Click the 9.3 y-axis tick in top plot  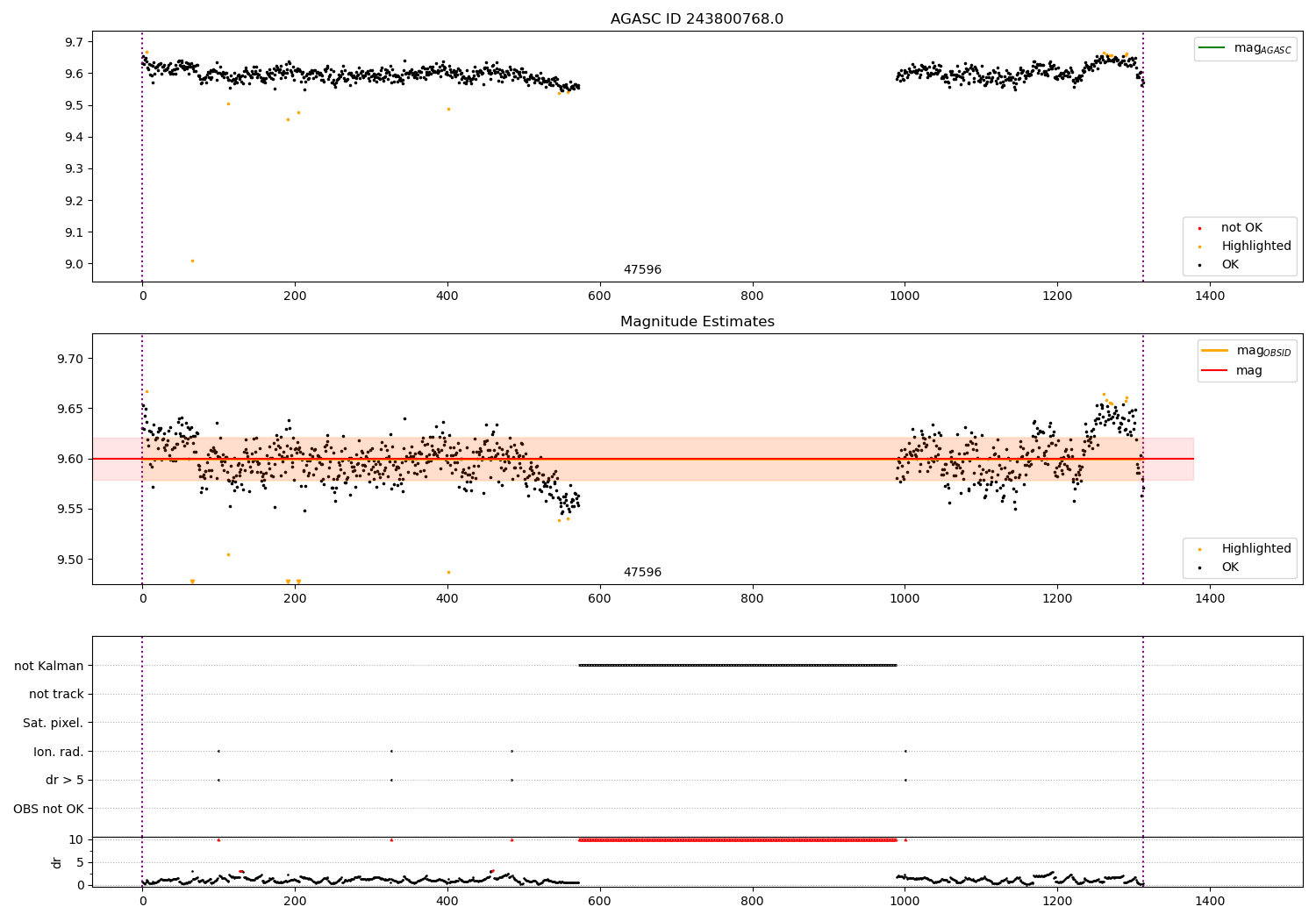click(x=73, y=168)
